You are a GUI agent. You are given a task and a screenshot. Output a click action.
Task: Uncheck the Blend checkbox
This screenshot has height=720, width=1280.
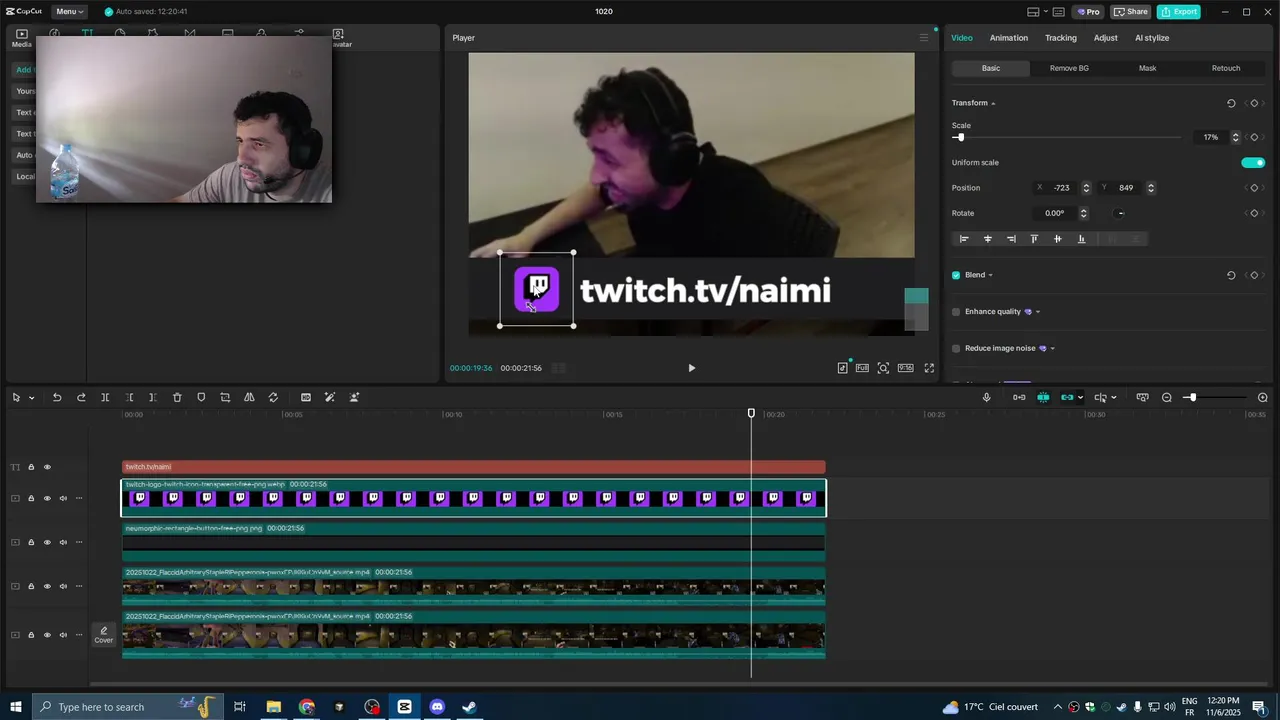pyautogui.click(x=956, y=275)
